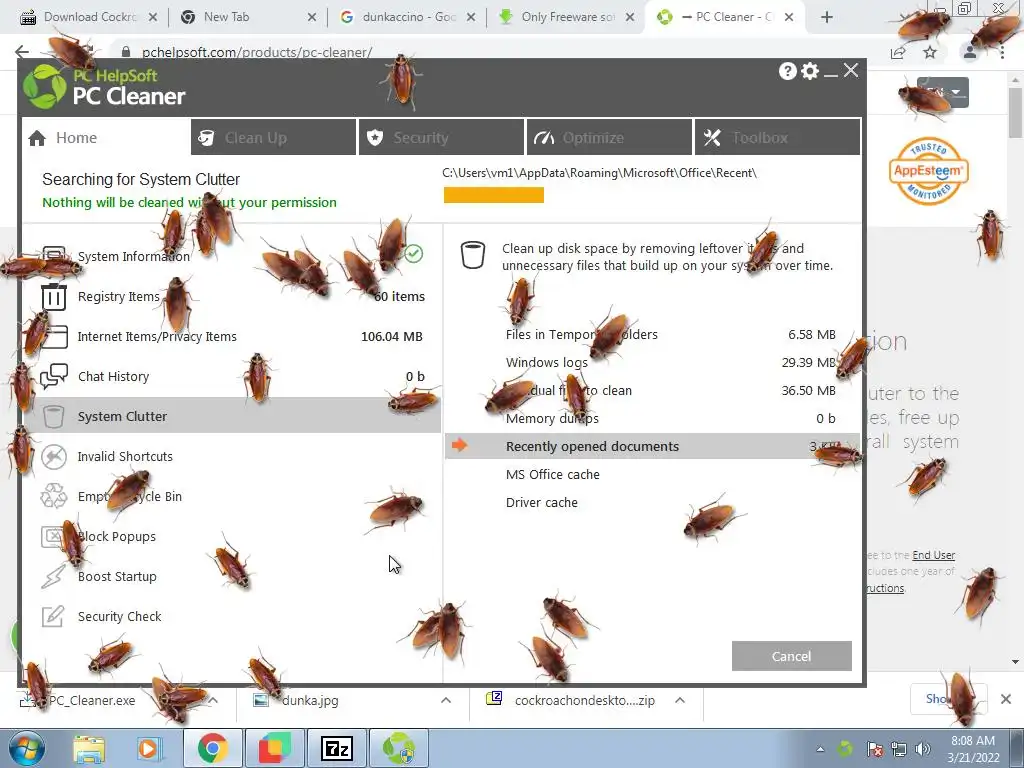
Task: Switch to the Only Freeware browser tab
Action: point(564,17)
